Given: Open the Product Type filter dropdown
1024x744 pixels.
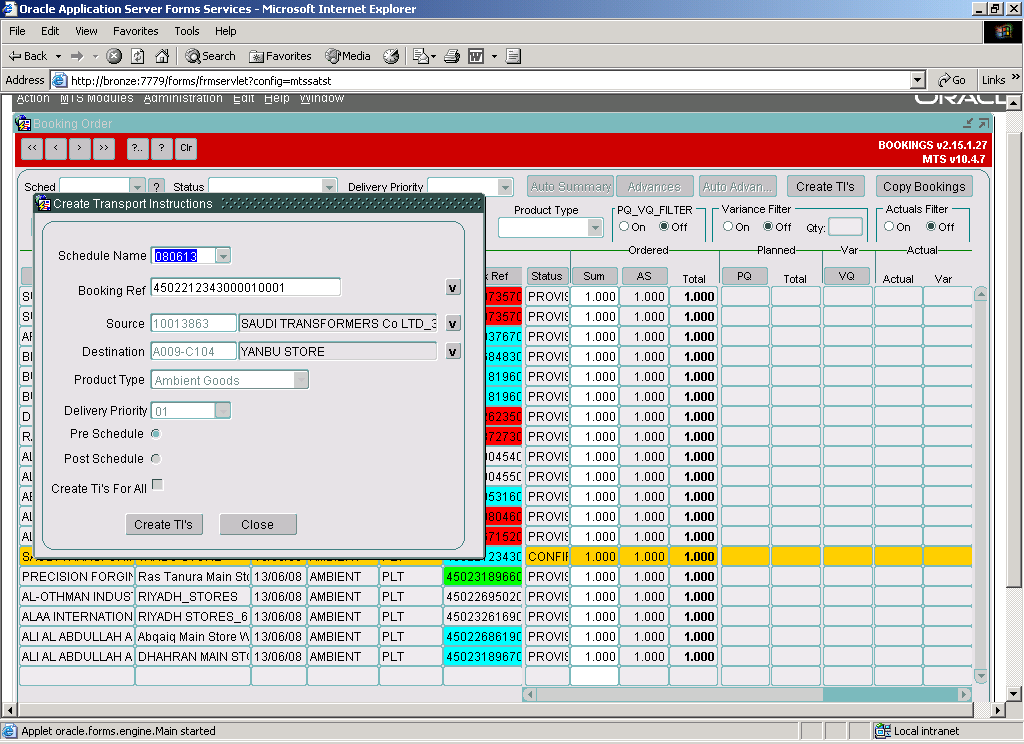Looking at the screenshot, I should [594, 228].
